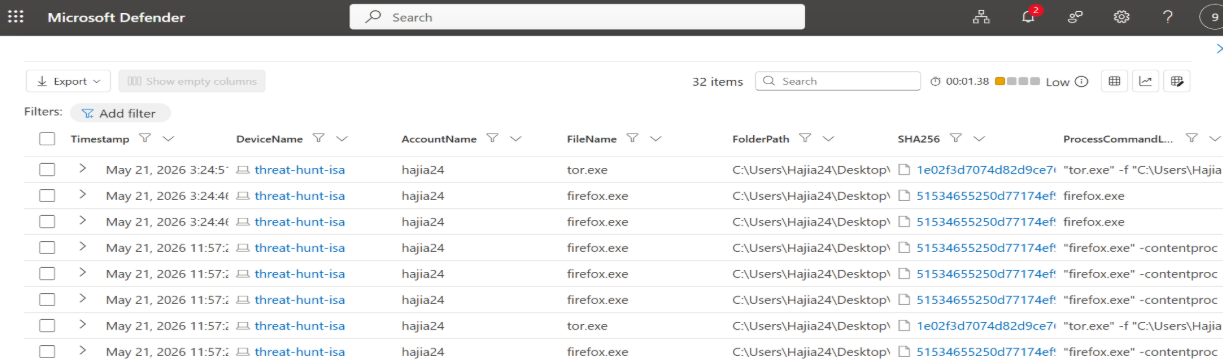The height and width of the screenshot is (361, 1232).
Task: Open the help question mark icon
Action: pos(1168,17)
